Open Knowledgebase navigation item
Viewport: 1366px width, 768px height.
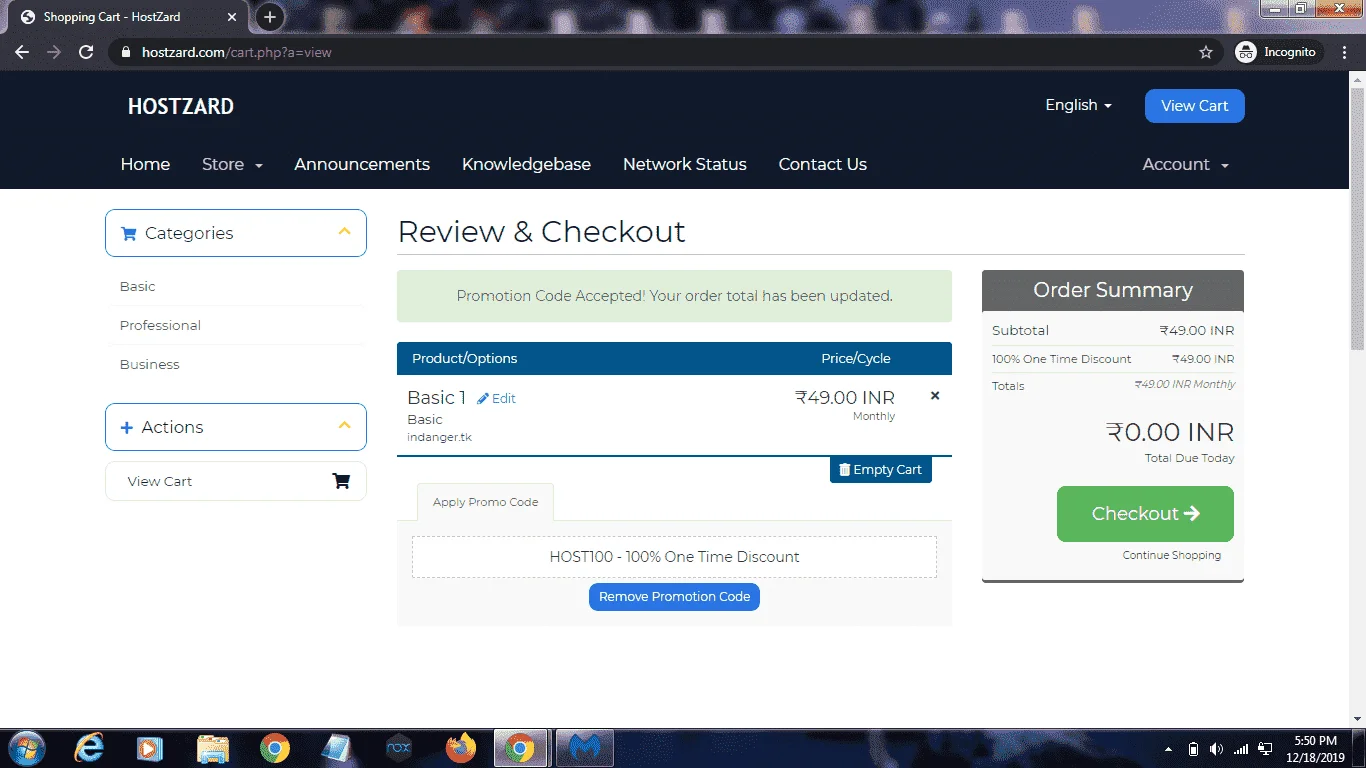point(526,164)
